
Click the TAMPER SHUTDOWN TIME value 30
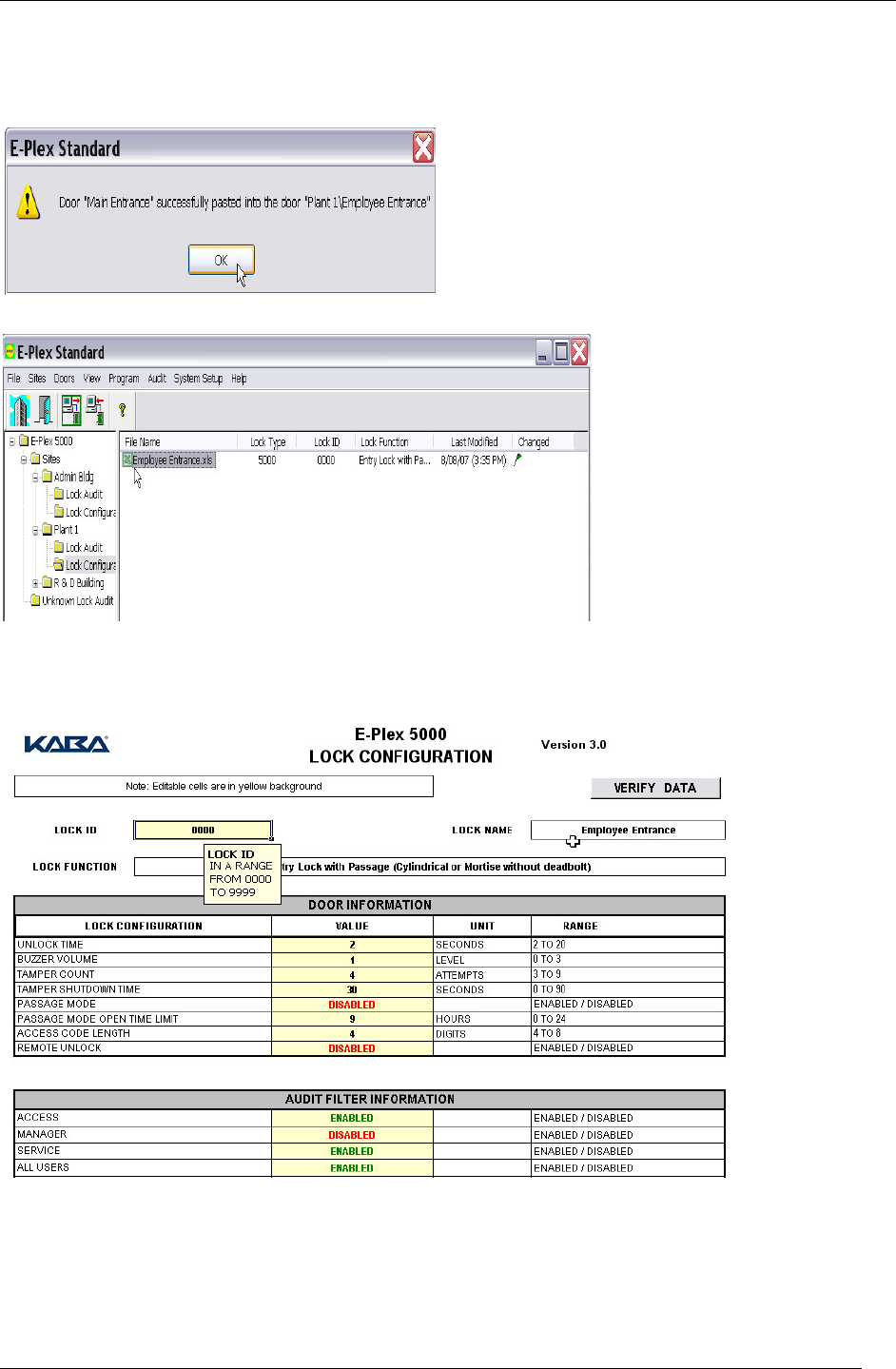coord(352,989)
